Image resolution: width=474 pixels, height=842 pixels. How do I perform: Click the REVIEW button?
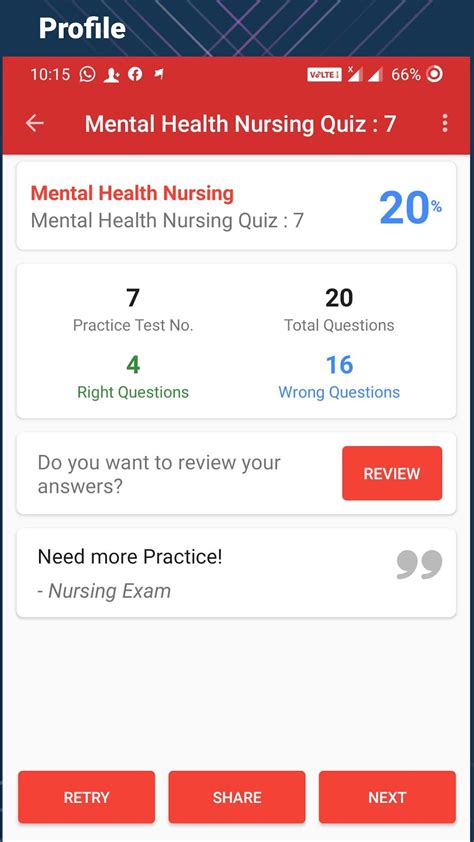click(x=392, y=473)
